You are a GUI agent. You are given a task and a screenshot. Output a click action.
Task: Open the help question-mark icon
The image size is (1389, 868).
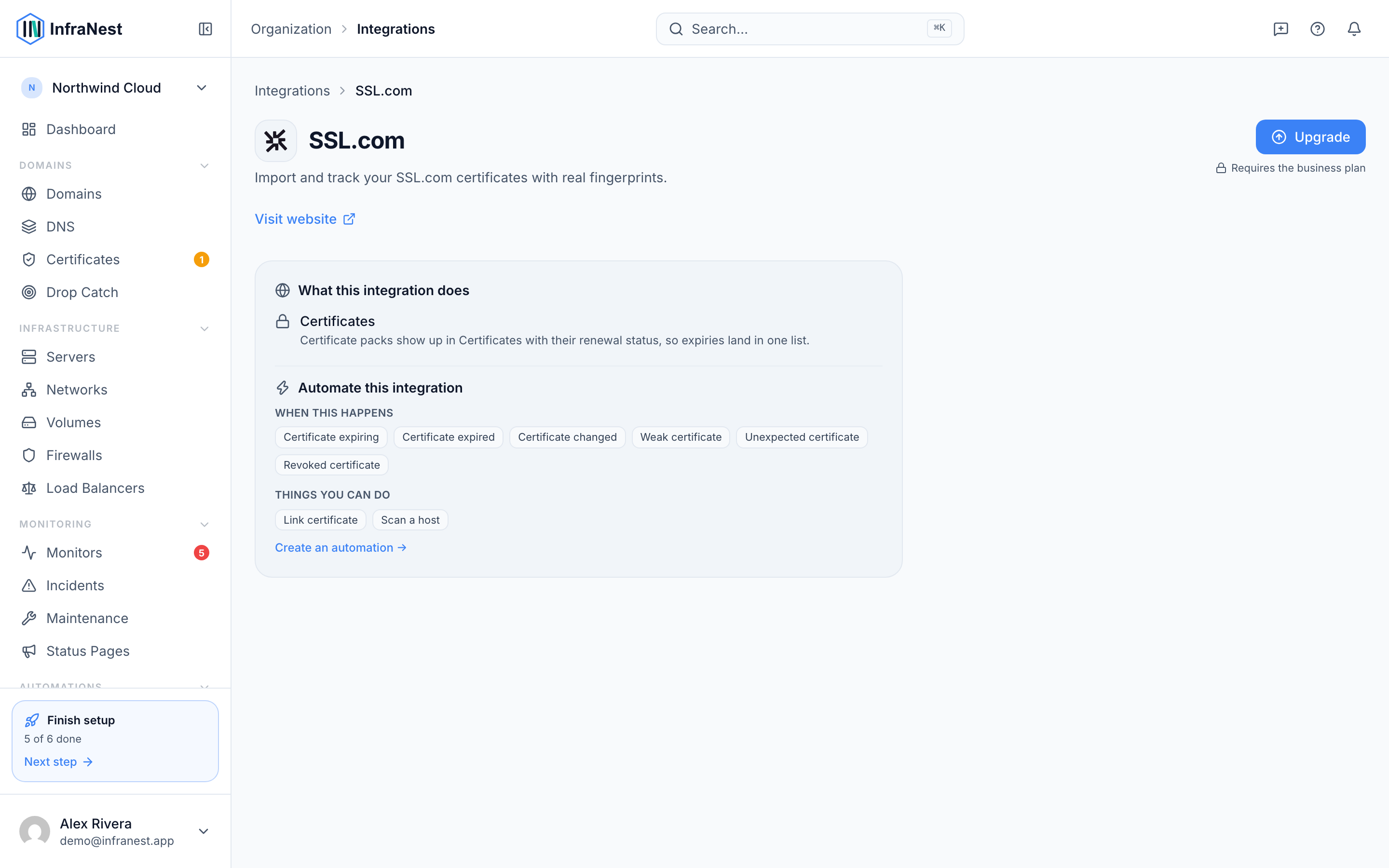1317,29
